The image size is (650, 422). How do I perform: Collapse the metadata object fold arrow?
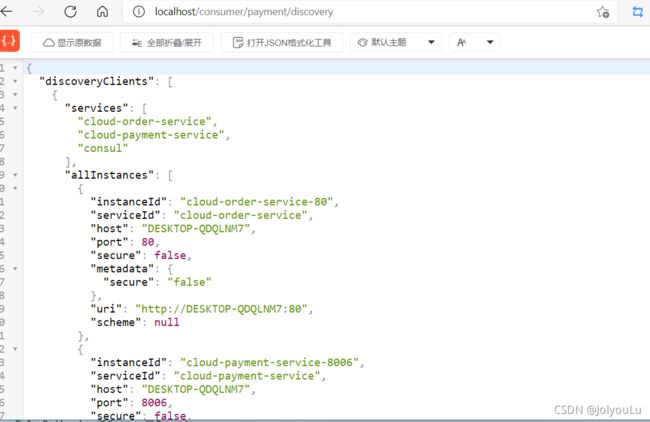pyautogui.click(x=15, y=269)
